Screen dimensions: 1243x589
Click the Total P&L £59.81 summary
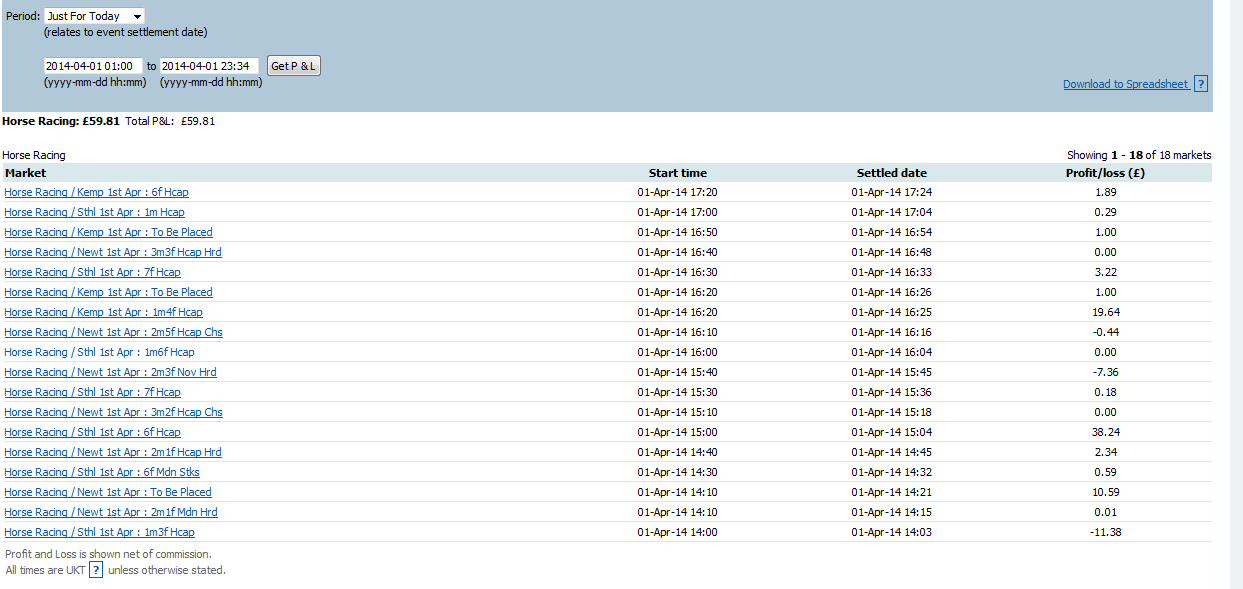point(170,121)
